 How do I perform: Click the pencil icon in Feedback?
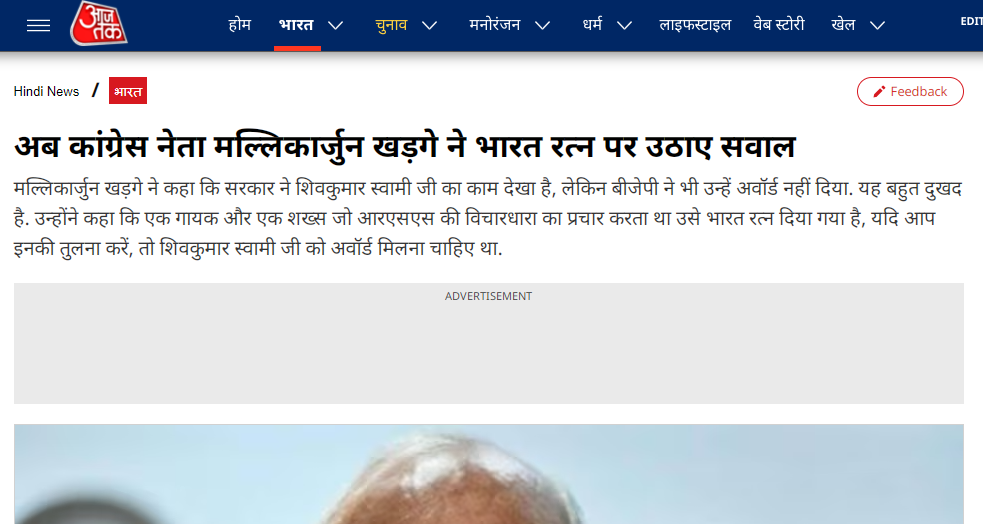(880, 92)
